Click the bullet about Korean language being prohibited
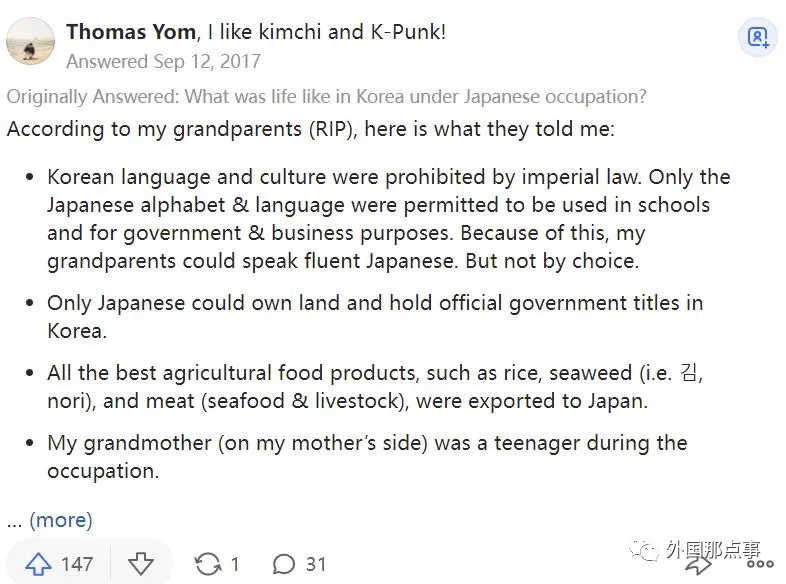The width and height of the screenshot is (786, 584). (x=388, y=219)
